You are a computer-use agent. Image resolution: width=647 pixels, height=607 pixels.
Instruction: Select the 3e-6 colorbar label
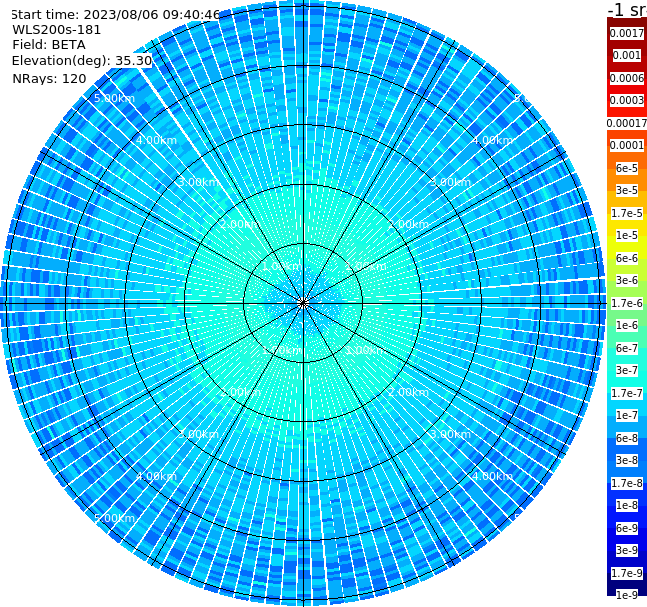(627, 280)
